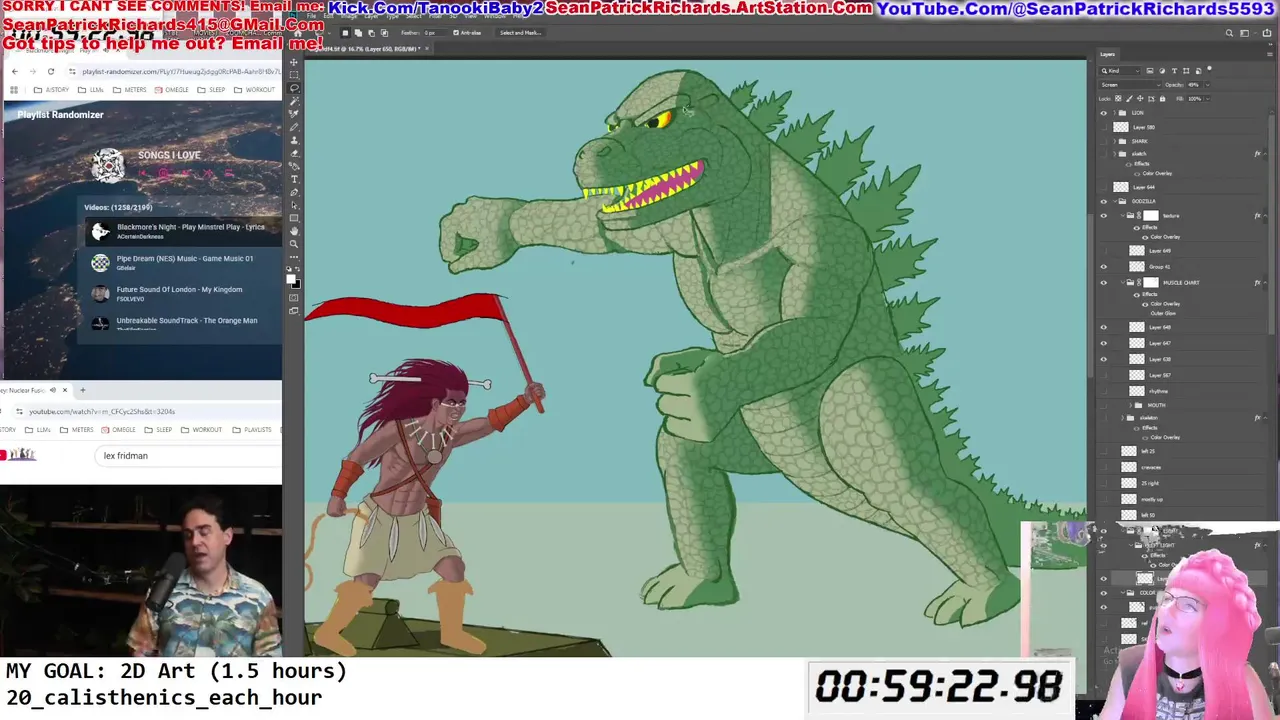Select the Type tool
1280x720 pixels.
pos(294,179)
